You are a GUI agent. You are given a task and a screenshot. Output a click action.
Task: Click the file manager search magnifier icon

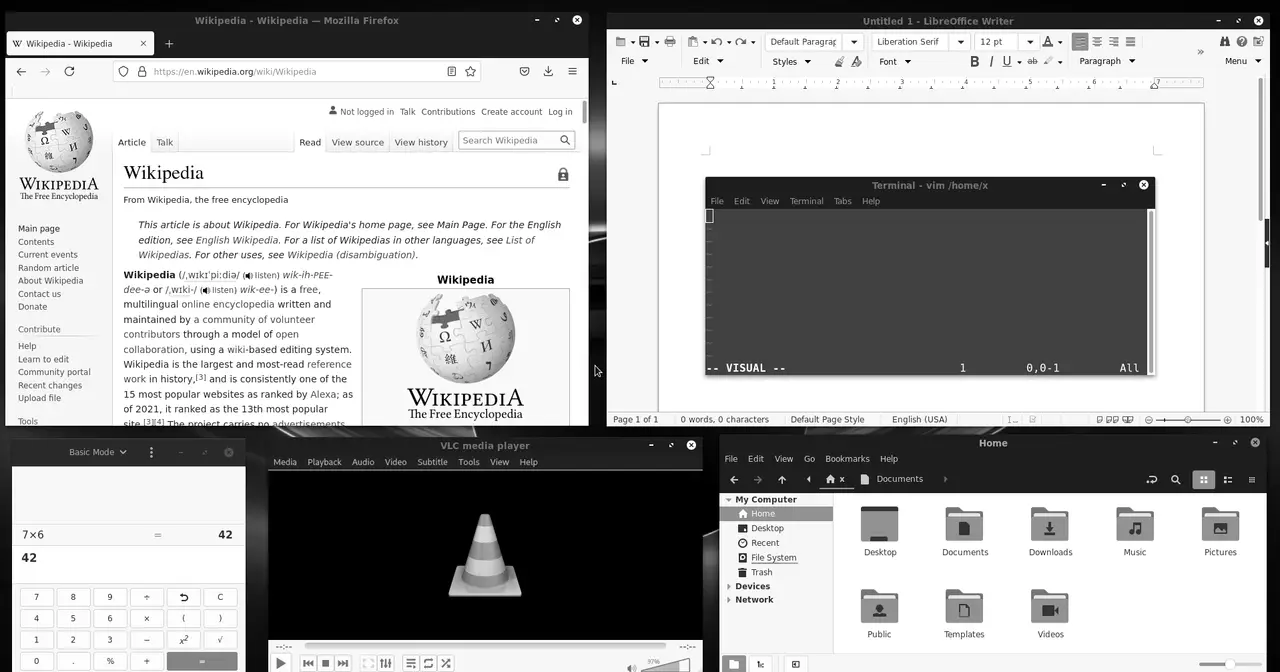[x=1176, y=480]
